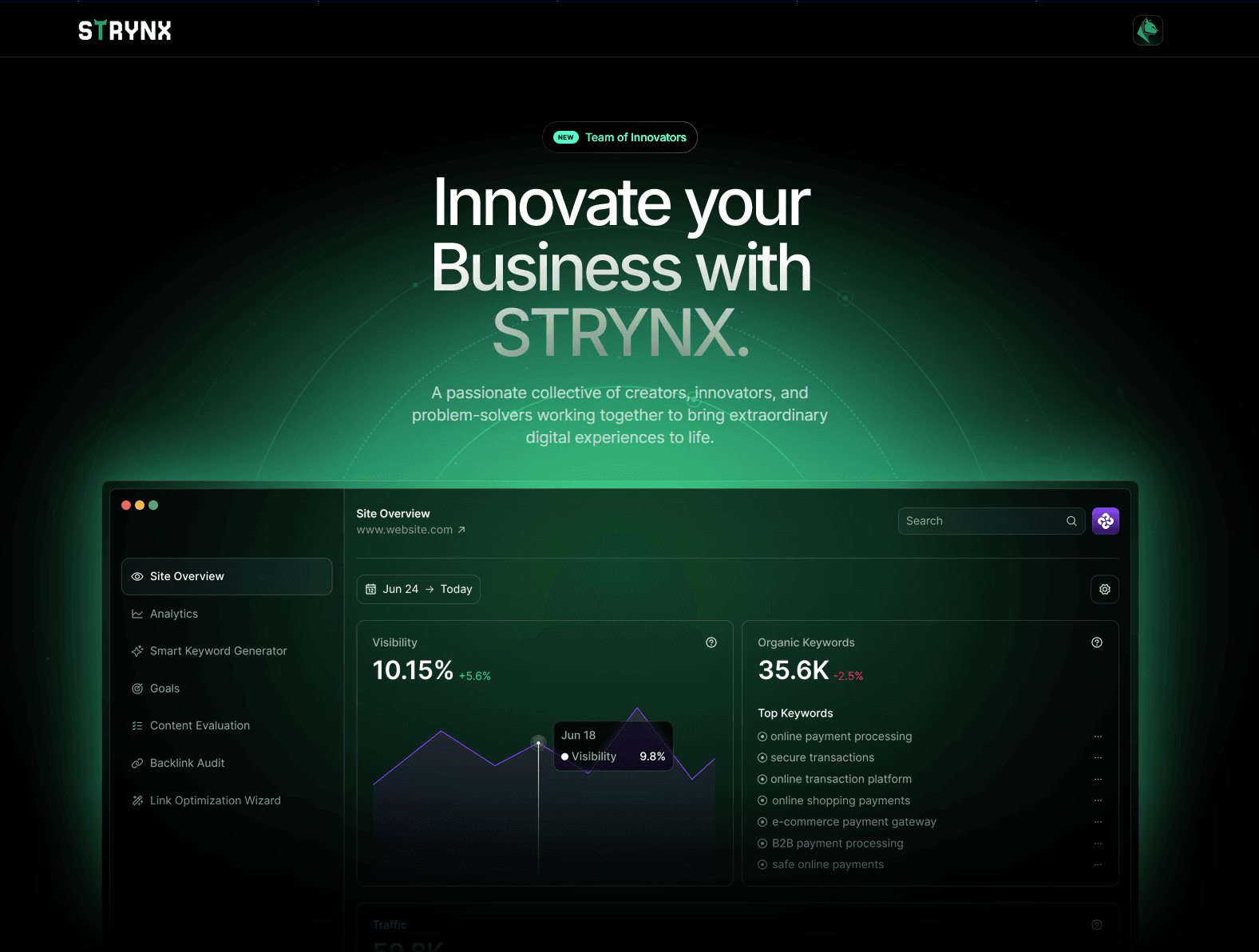Select the bullet beside 'safe online payments'
Viewport: 1259px width, 952px height.
click(762, 864)
